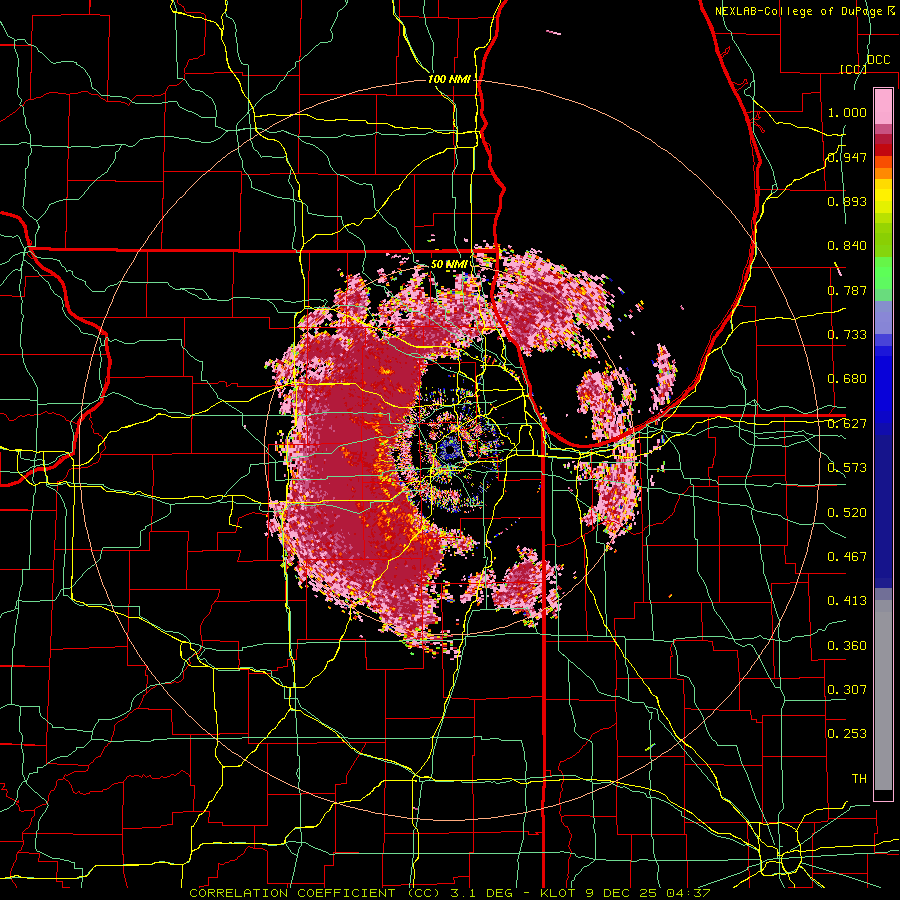
Task: Select the 0.787 legend value
Action: (847, 290)
